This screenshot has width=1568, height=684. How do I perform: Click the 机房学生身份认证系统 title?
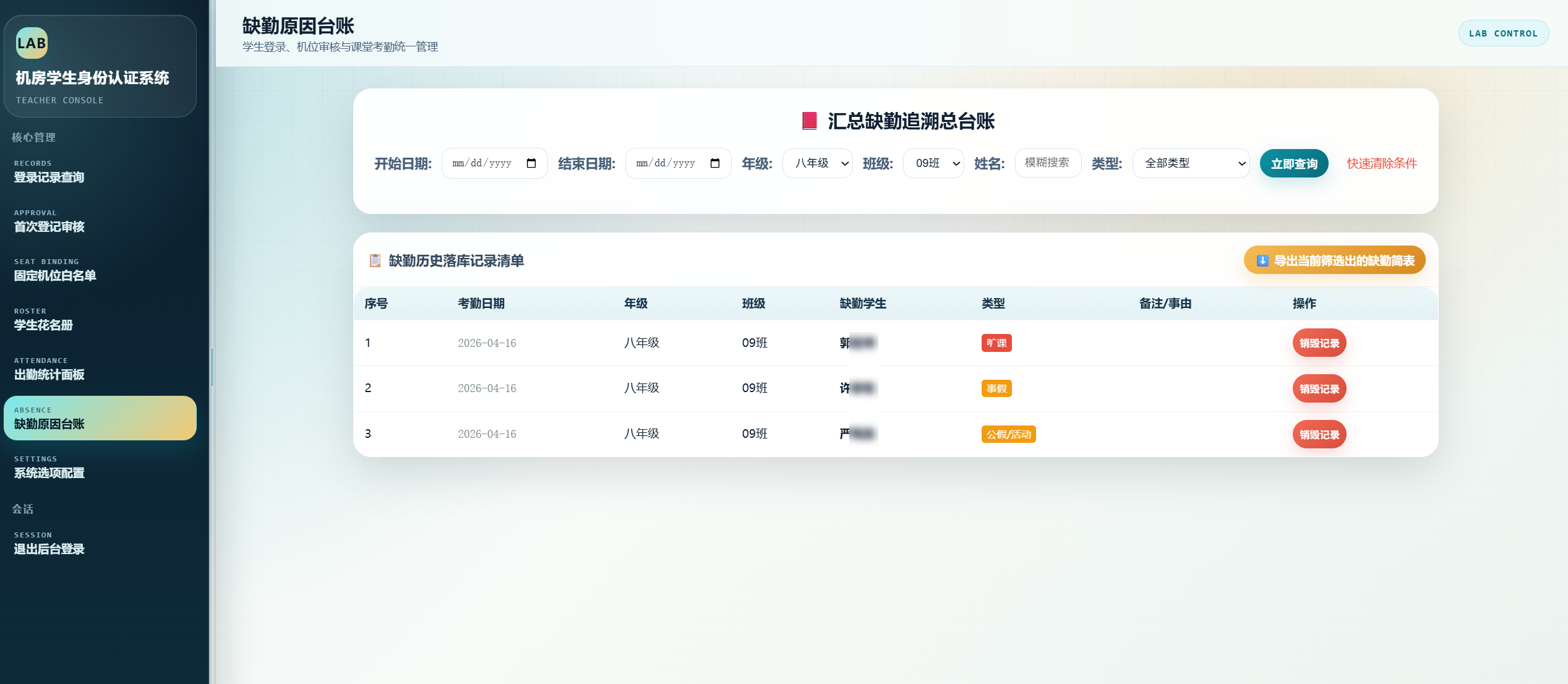[x=92, y=78]
